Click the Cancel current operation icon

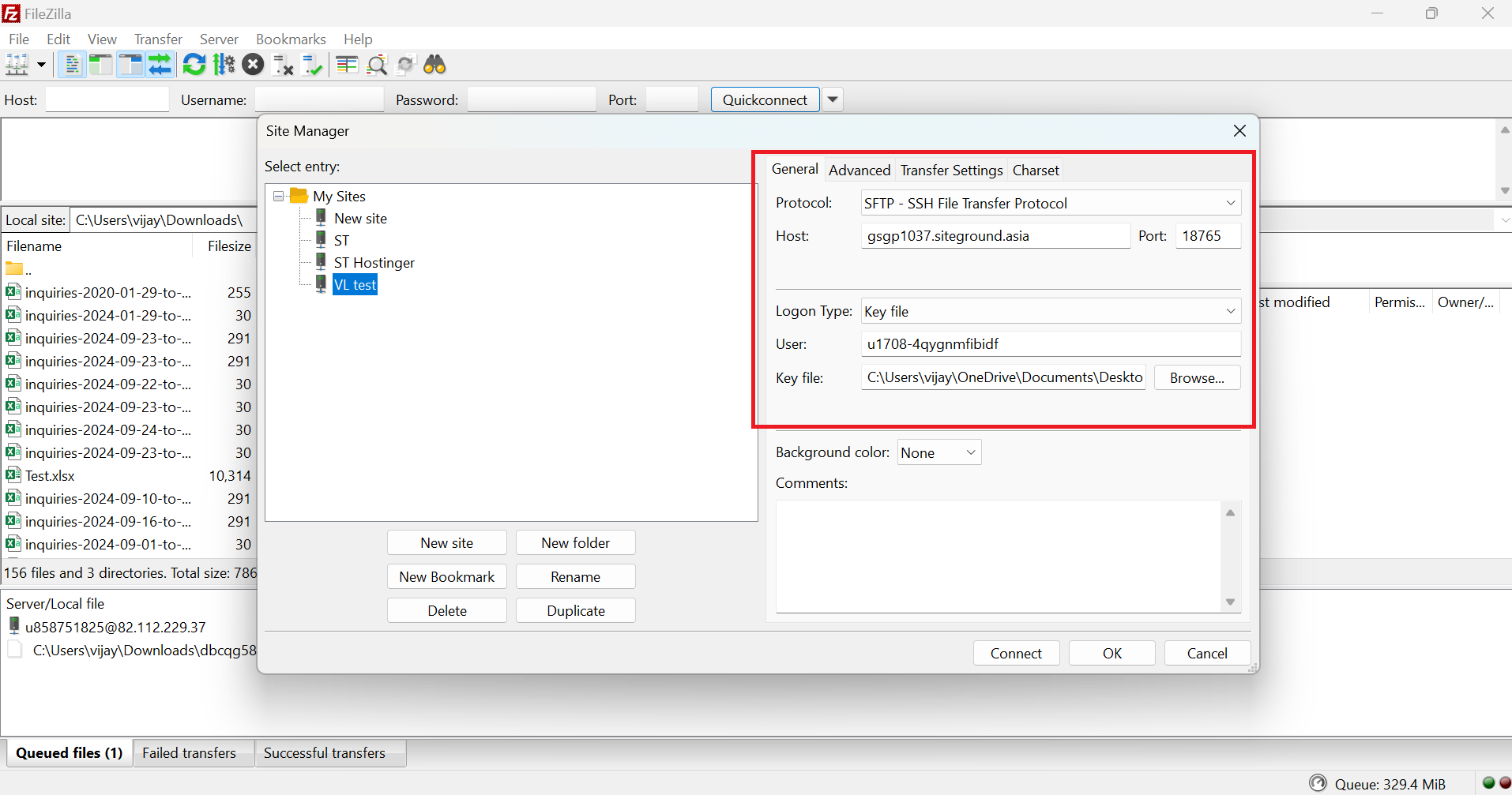[x=253, y=65]
